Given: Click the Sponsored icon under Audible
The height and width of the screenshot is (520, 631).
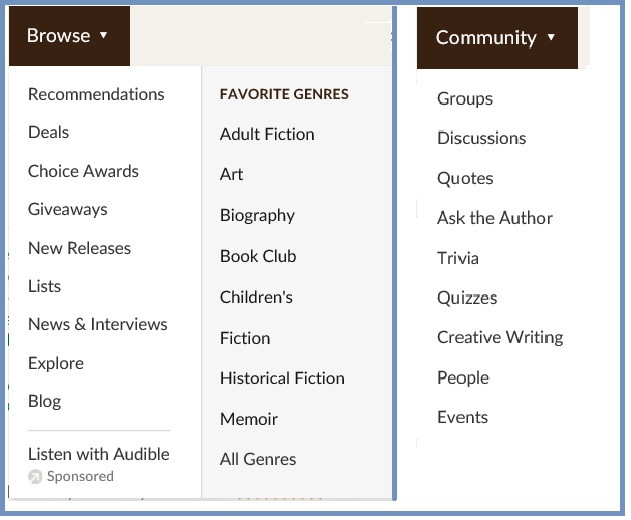Looking at the screenshot, I should coord(35,477).
